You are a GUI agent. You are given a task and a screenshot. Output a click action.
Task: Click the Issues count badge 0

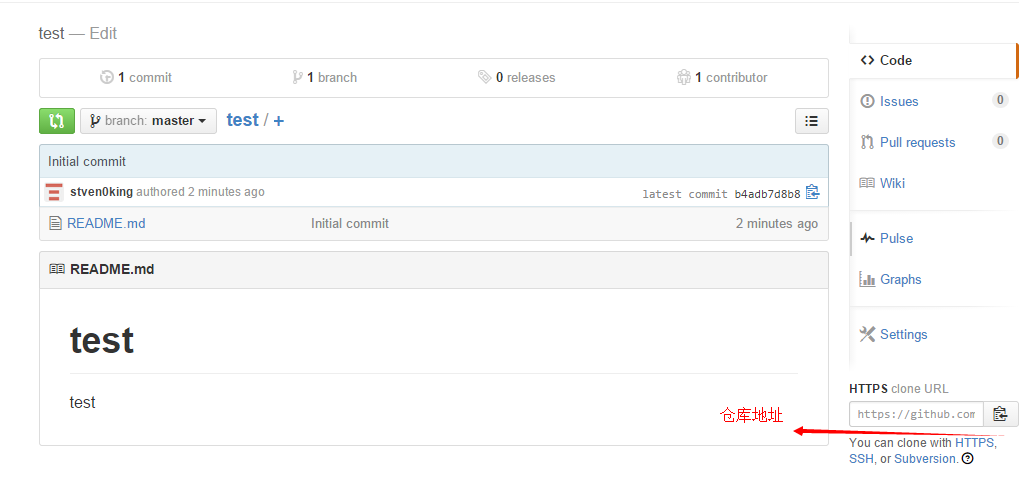click(1000, 100)
